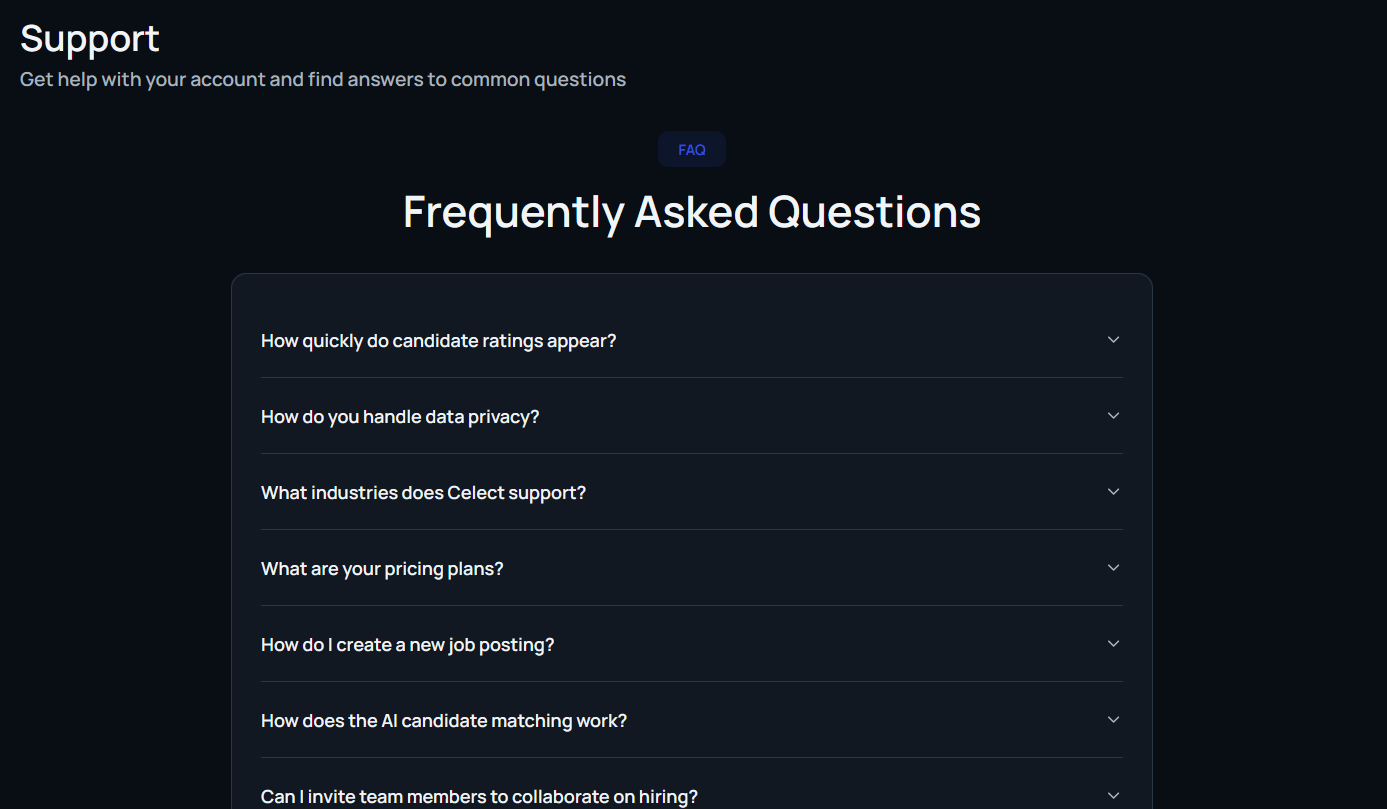Click the arrow icon for AI candidate matching
The image size is (1387, 809).
(x=1113, y=720)
